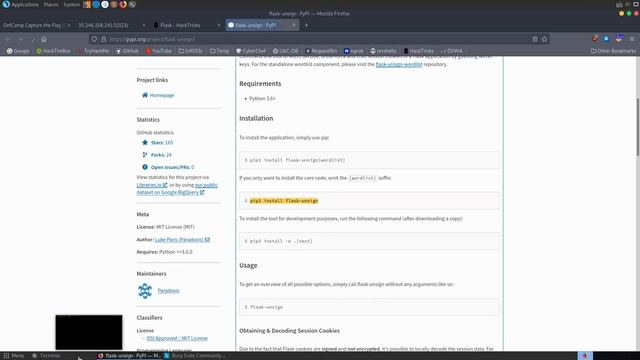
Task: Open the ngrok bookmark
Action: tap(353, 51)
